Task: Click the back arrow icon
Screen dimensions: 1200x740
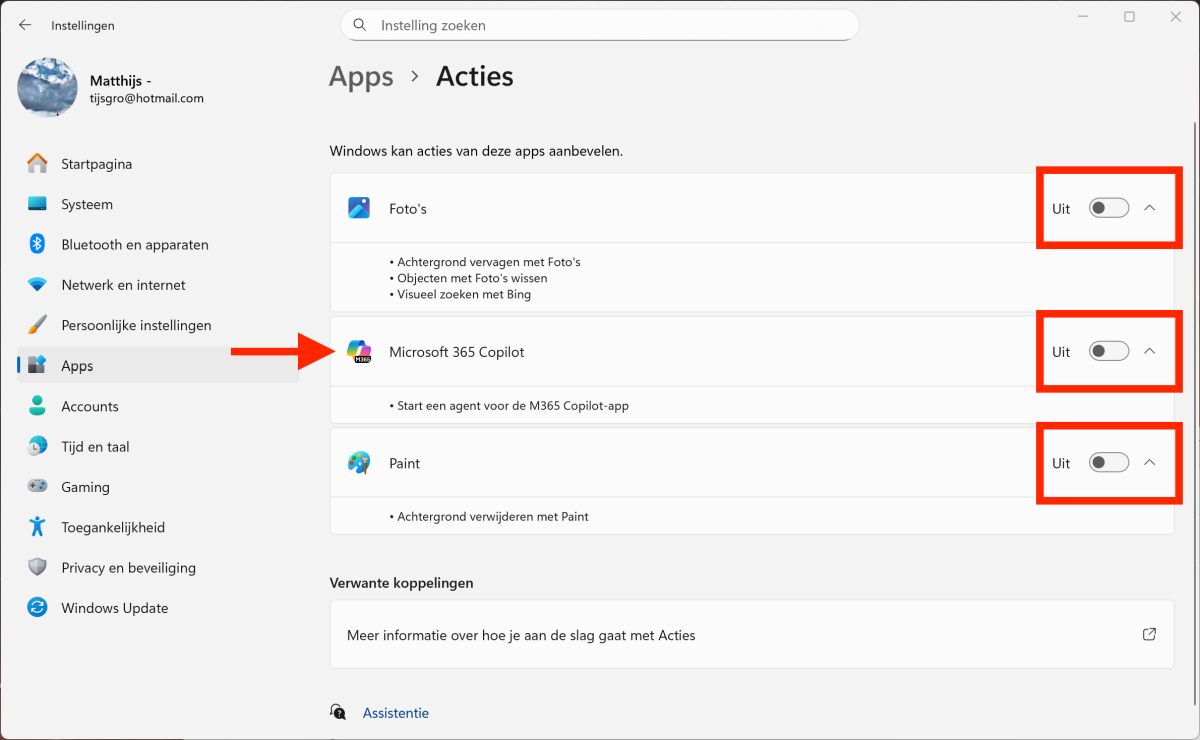Action: pos(25,25)
